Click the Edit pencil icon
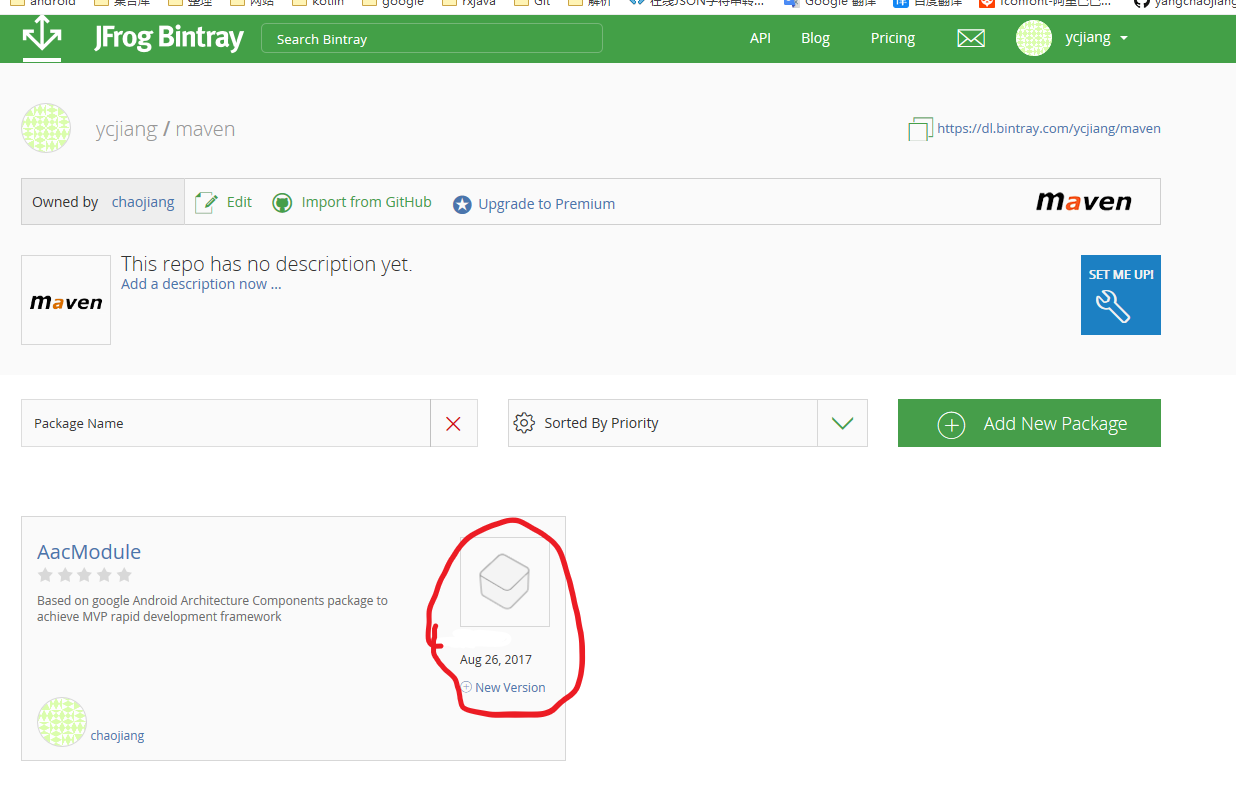Screen dimensions: 1236x801 point(206,203)
